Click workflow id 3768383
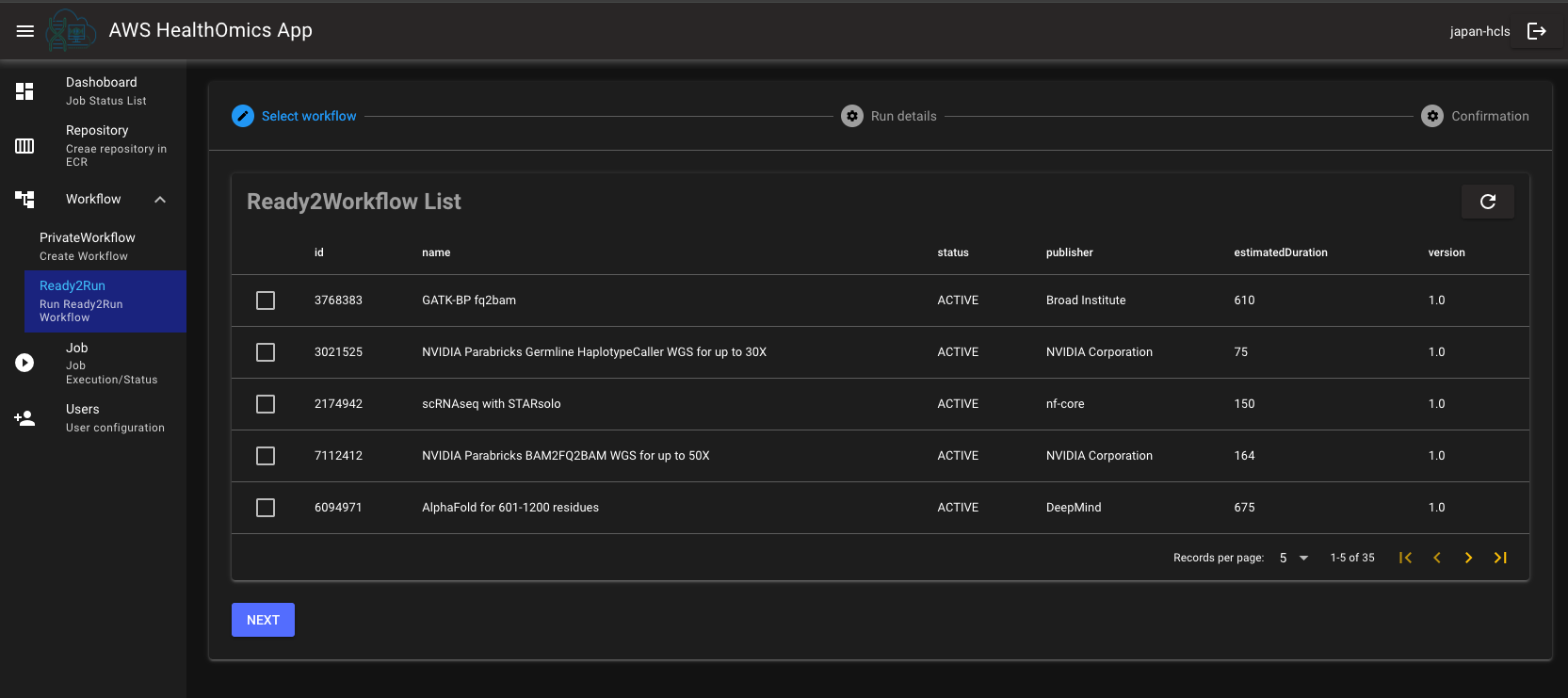The image size is (1568, 698). (x=338, y=300)
